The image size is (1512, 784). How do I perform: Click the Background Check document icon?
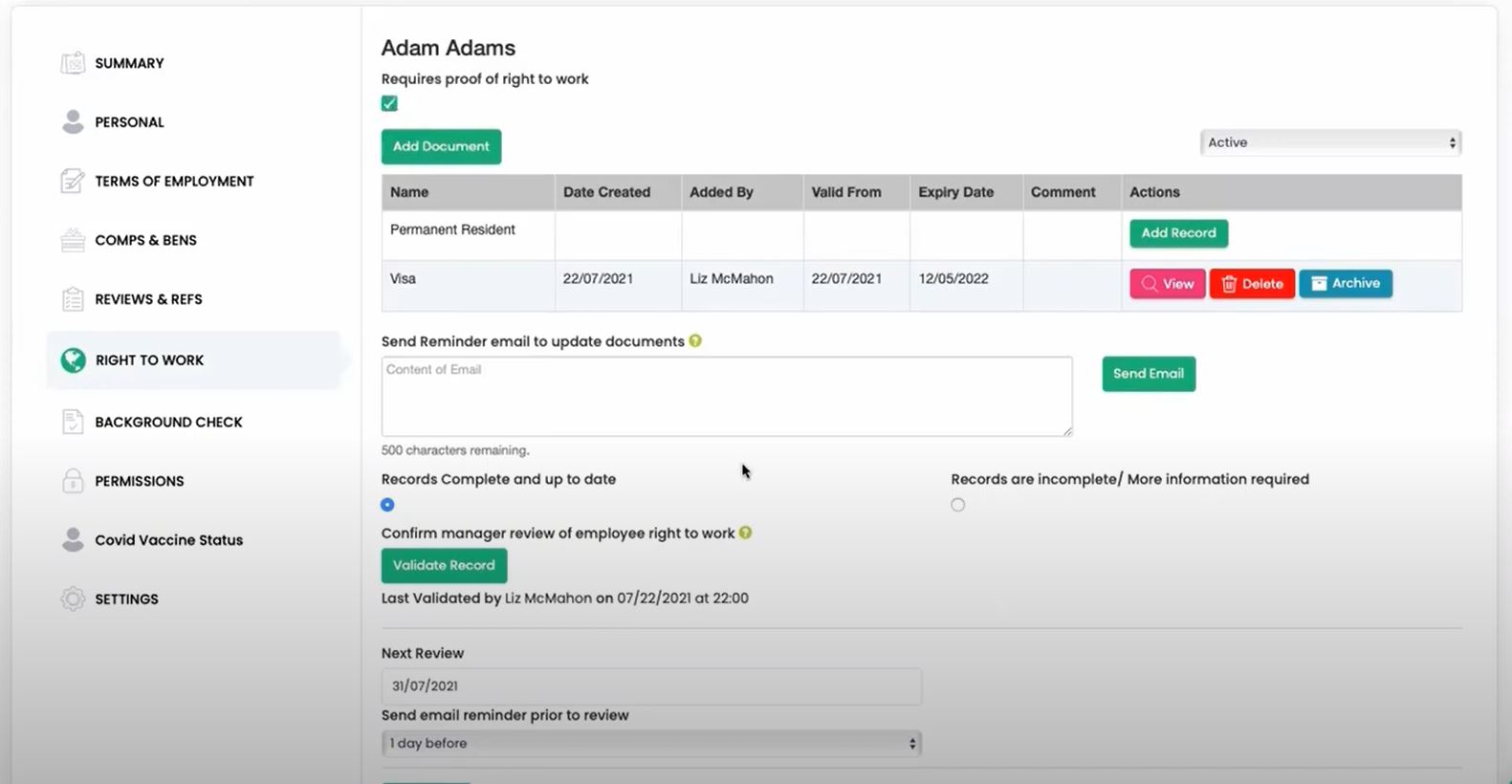point(73,422)
